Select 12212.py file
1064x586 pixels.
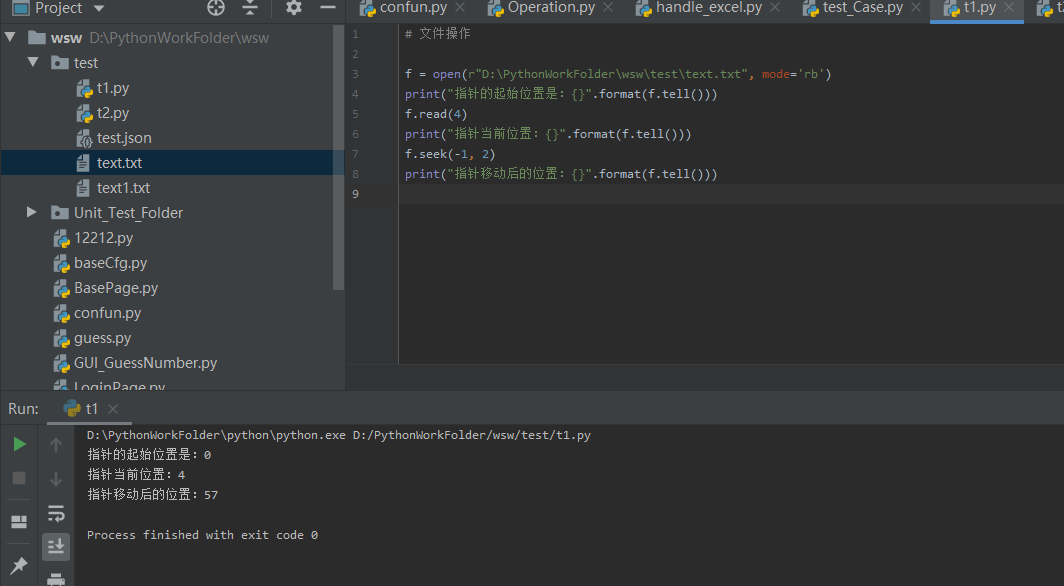tap(104, 238)
